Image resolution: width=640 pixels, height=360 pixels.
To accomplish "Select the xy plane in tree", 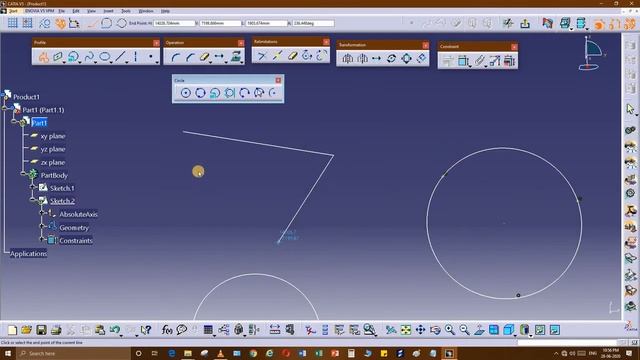I will 53,136.
